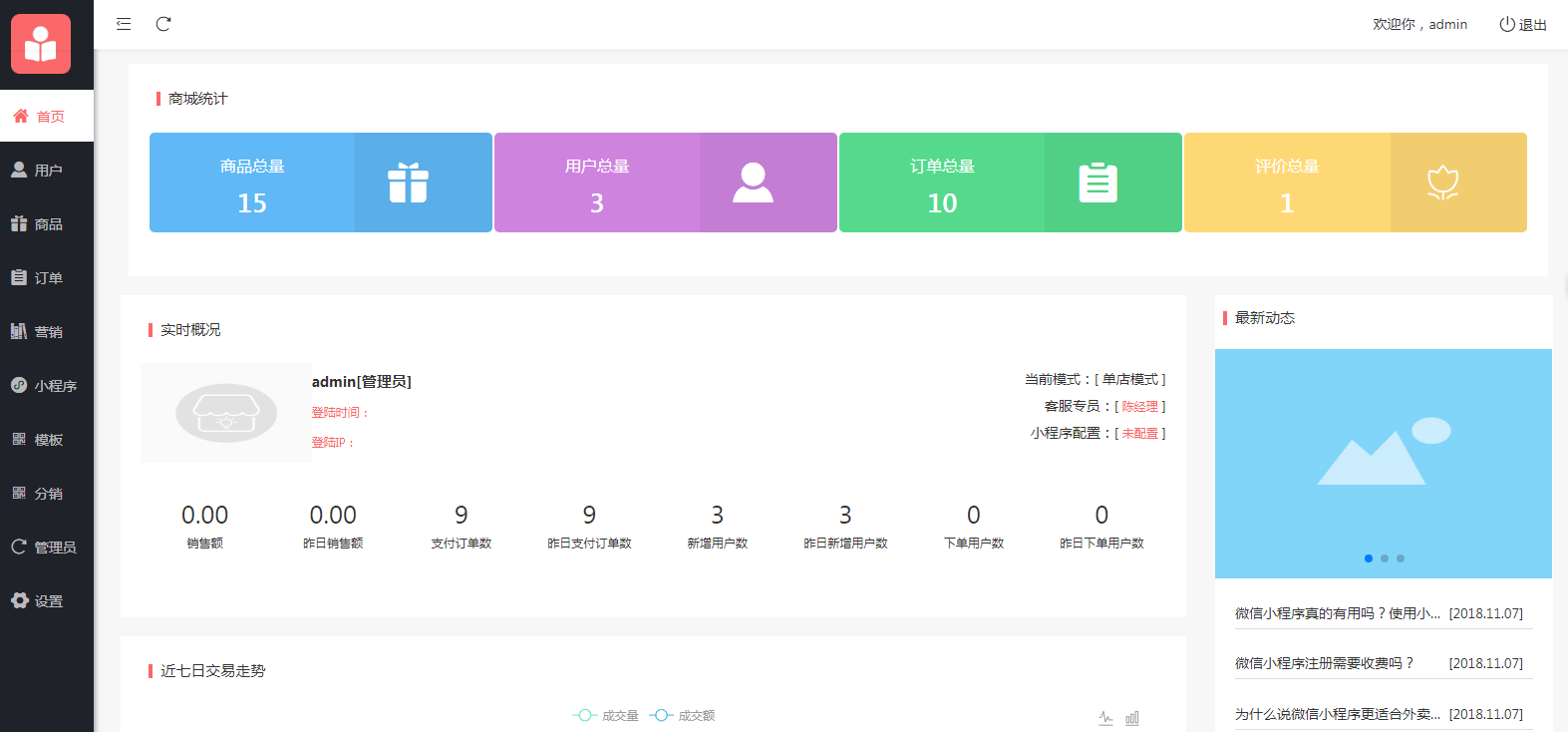Click the gift icon in 商品总量 card
Image resolution: width=1568 pixels, height=732 pixels.
[409, 183]
